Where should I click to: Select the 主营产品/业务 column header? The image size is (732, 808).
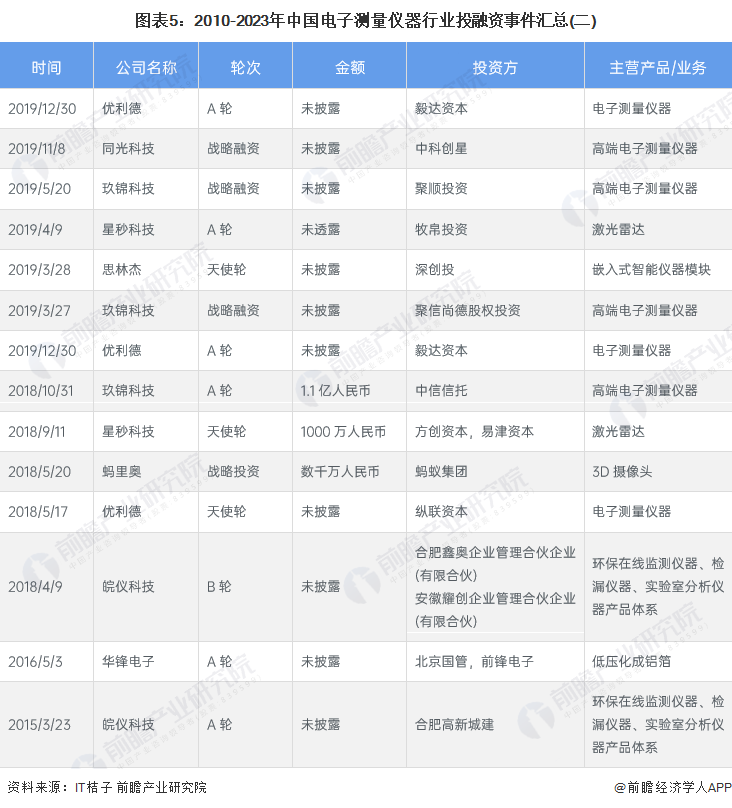[657, 68]
